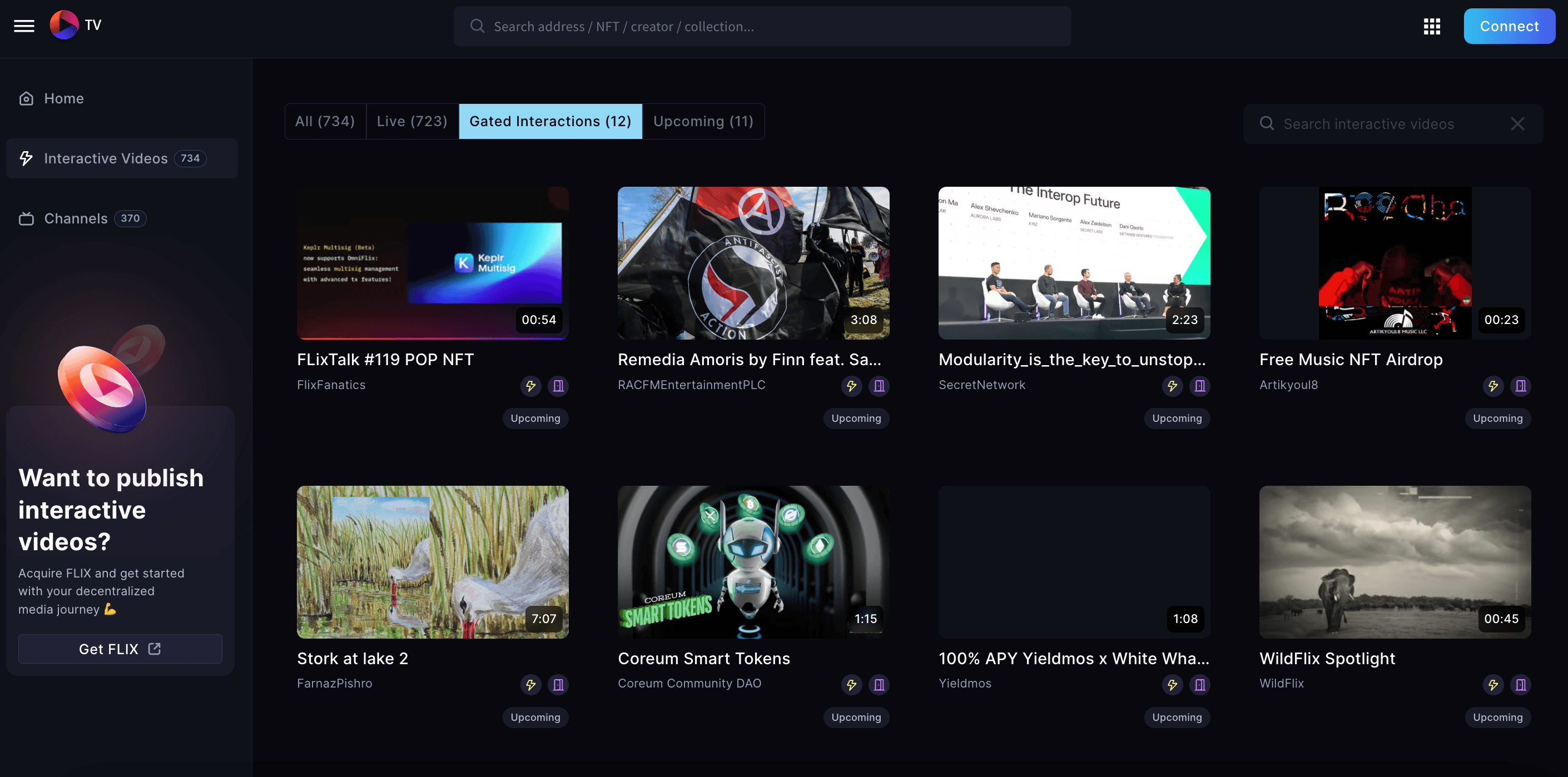
Task: Click the bookmark icon on 100% APY Yieldmos video
Action: 1199,685
